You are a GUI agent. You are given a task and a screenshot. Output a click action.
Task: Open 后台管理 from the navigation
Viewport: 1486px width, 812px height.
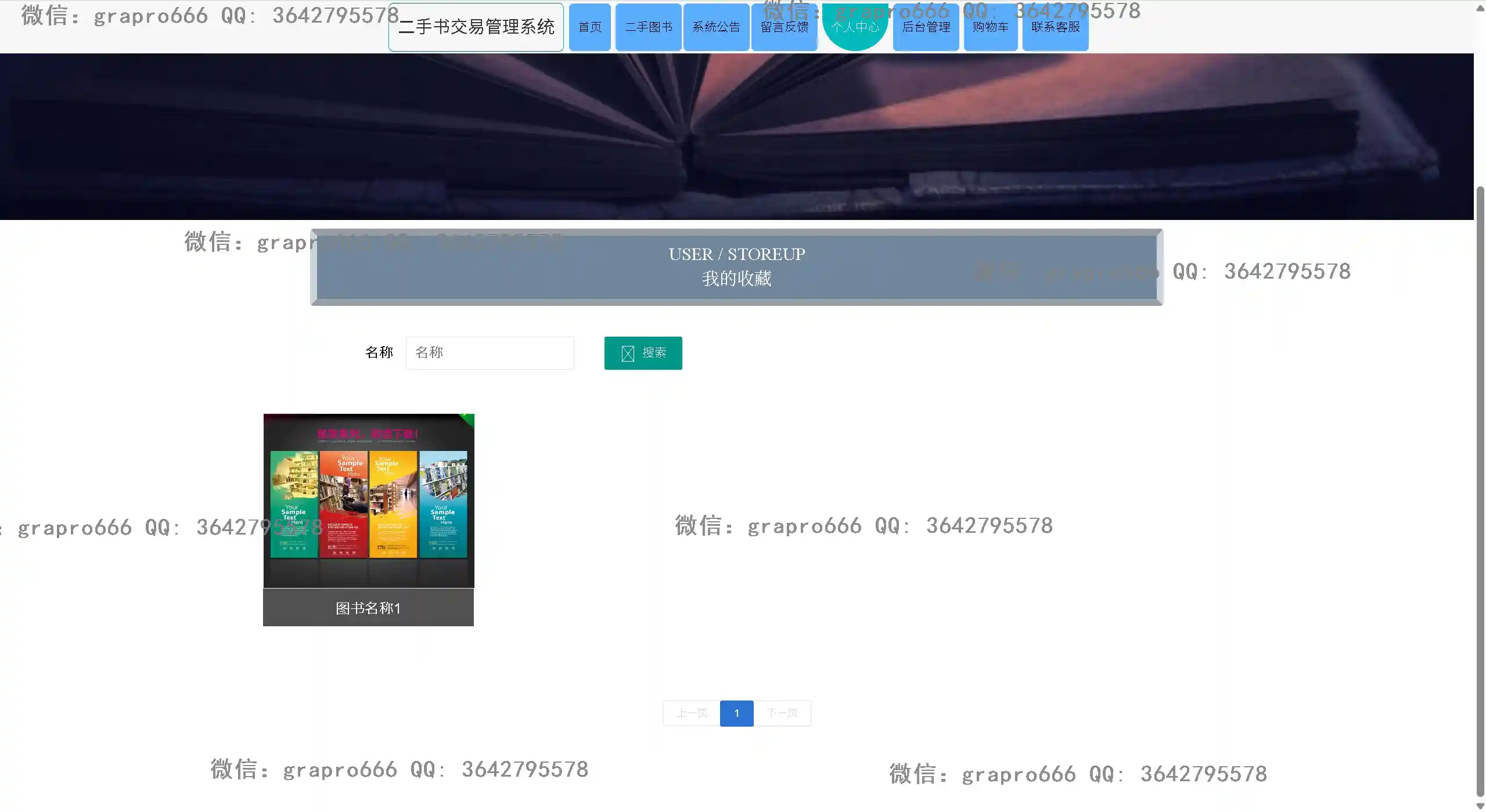coord(926,27)
